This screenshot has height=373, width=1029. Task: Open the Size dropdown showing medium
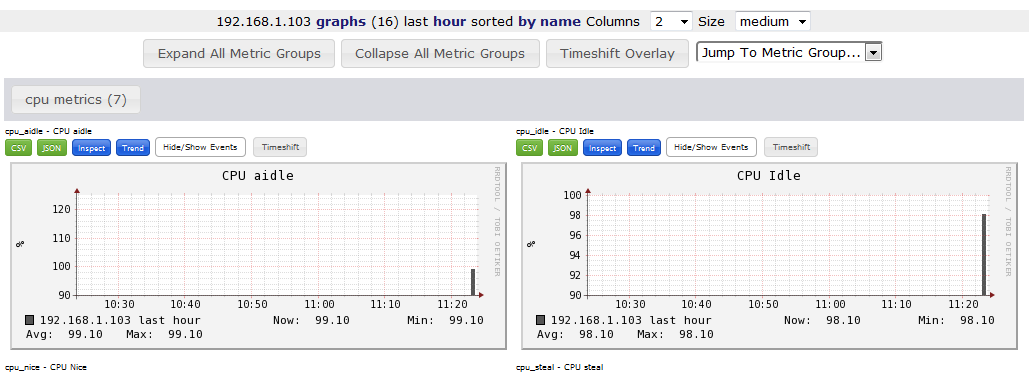(773, 22)
